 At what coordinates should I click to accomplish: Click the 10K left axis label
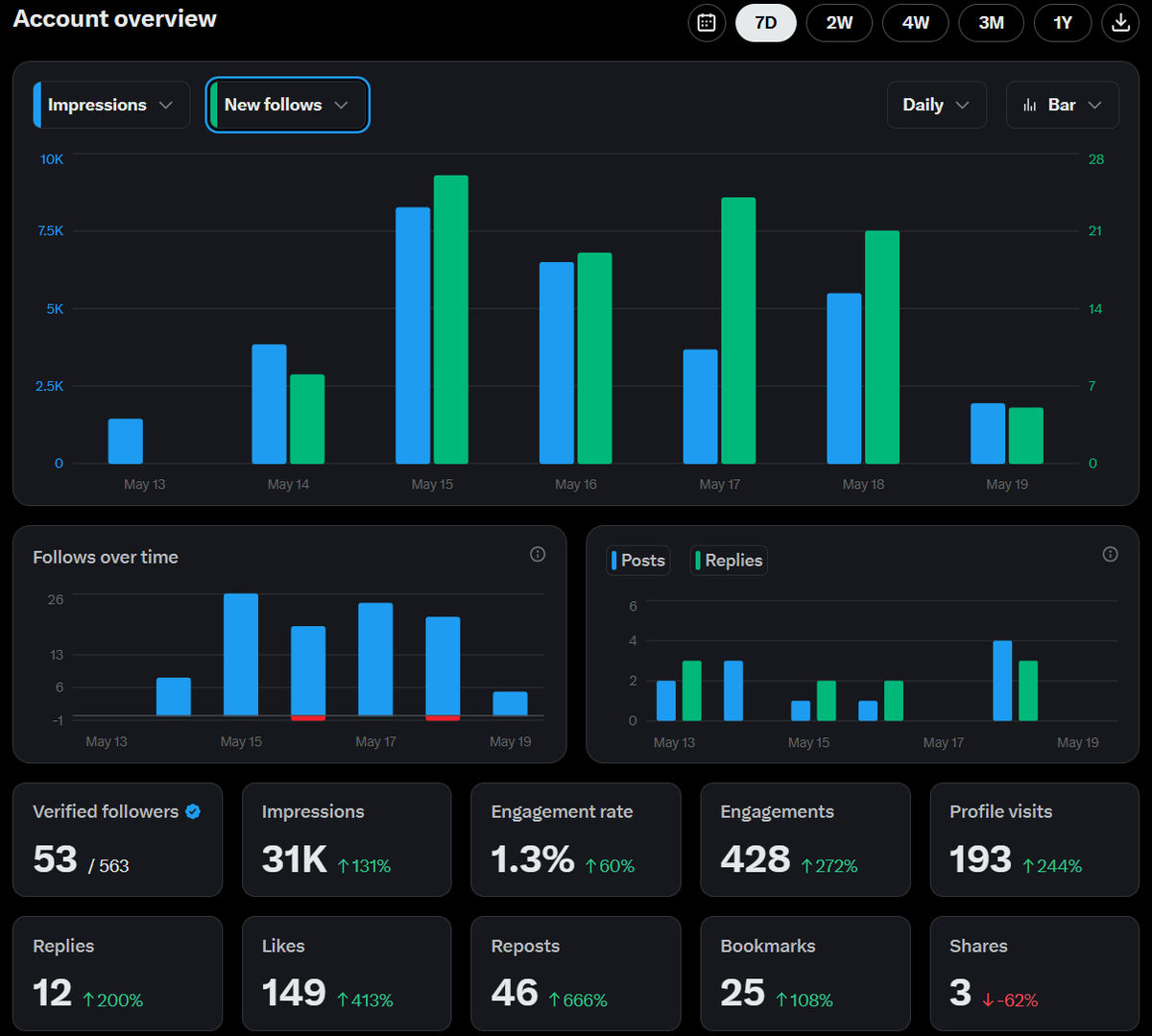52,159
